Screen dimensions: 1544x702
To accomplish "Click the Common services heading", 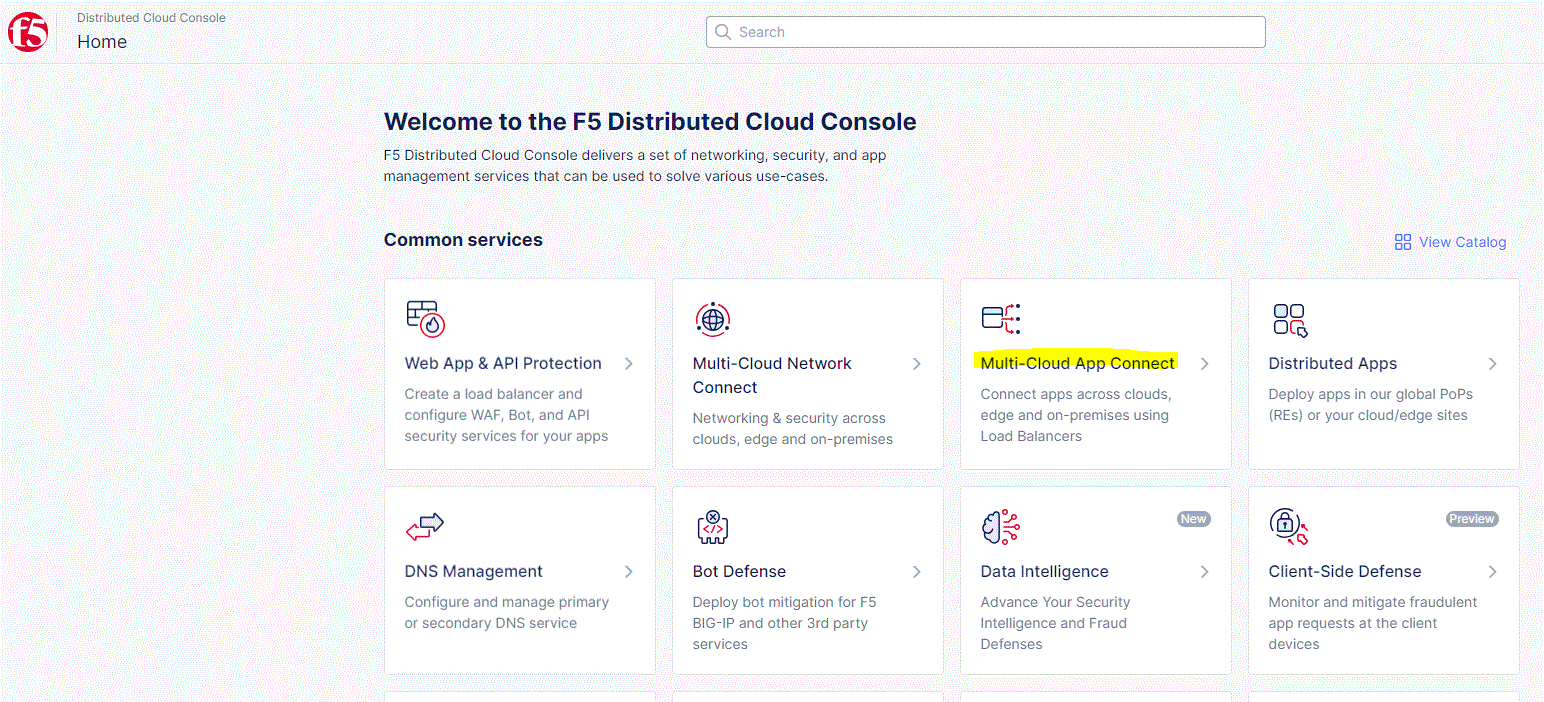I will click(x=463, y=240).
